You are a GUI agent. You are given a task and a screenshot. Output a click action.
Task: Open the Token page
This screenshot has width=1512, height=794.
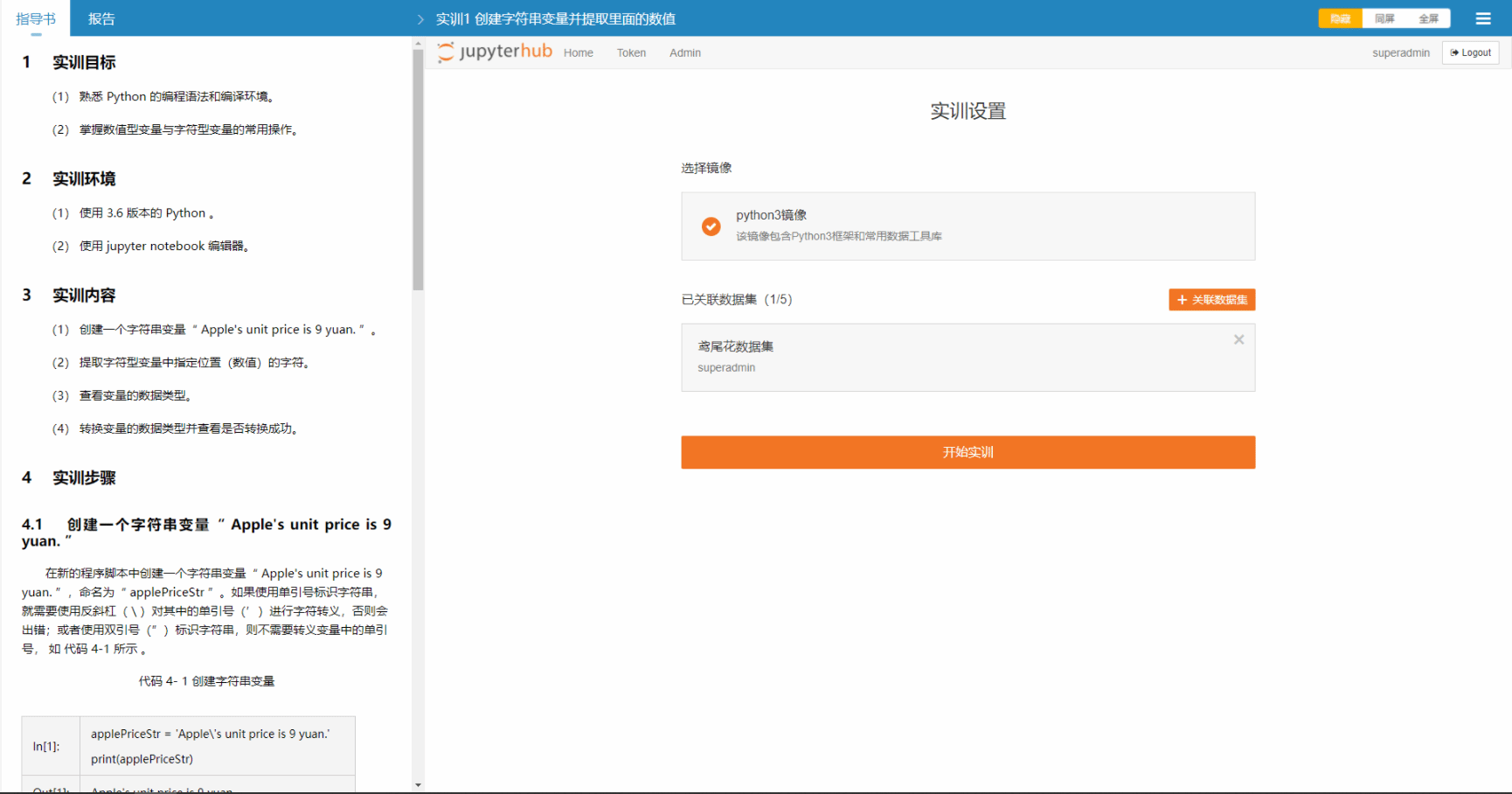[631, 52]
